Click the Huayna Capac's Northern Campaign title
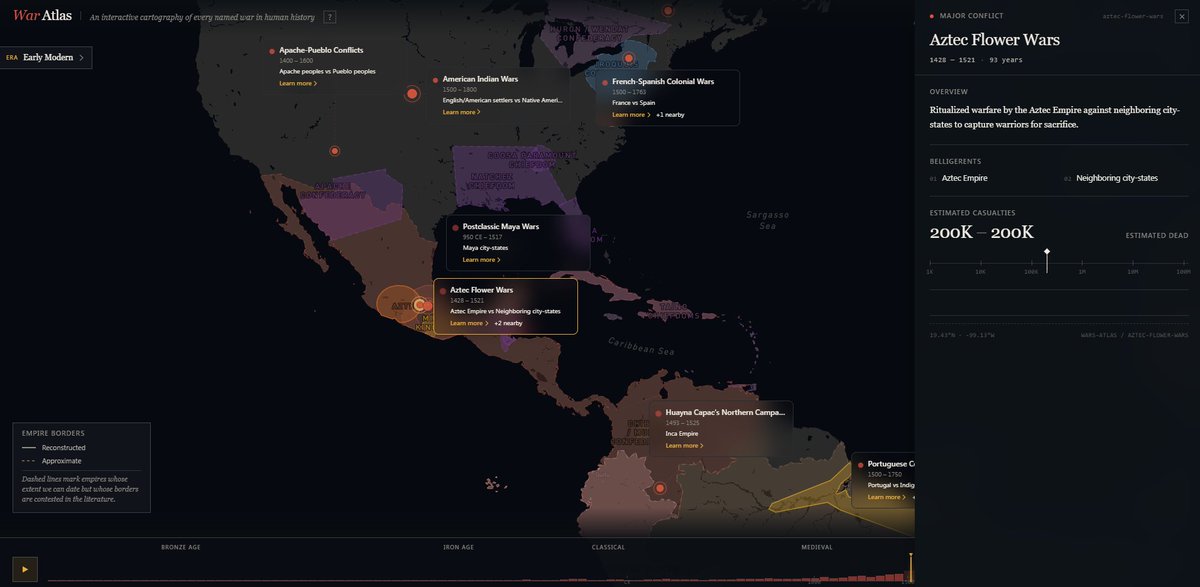Image resolution: width=1200 pixels, height=587 pixels. point(725,412)
